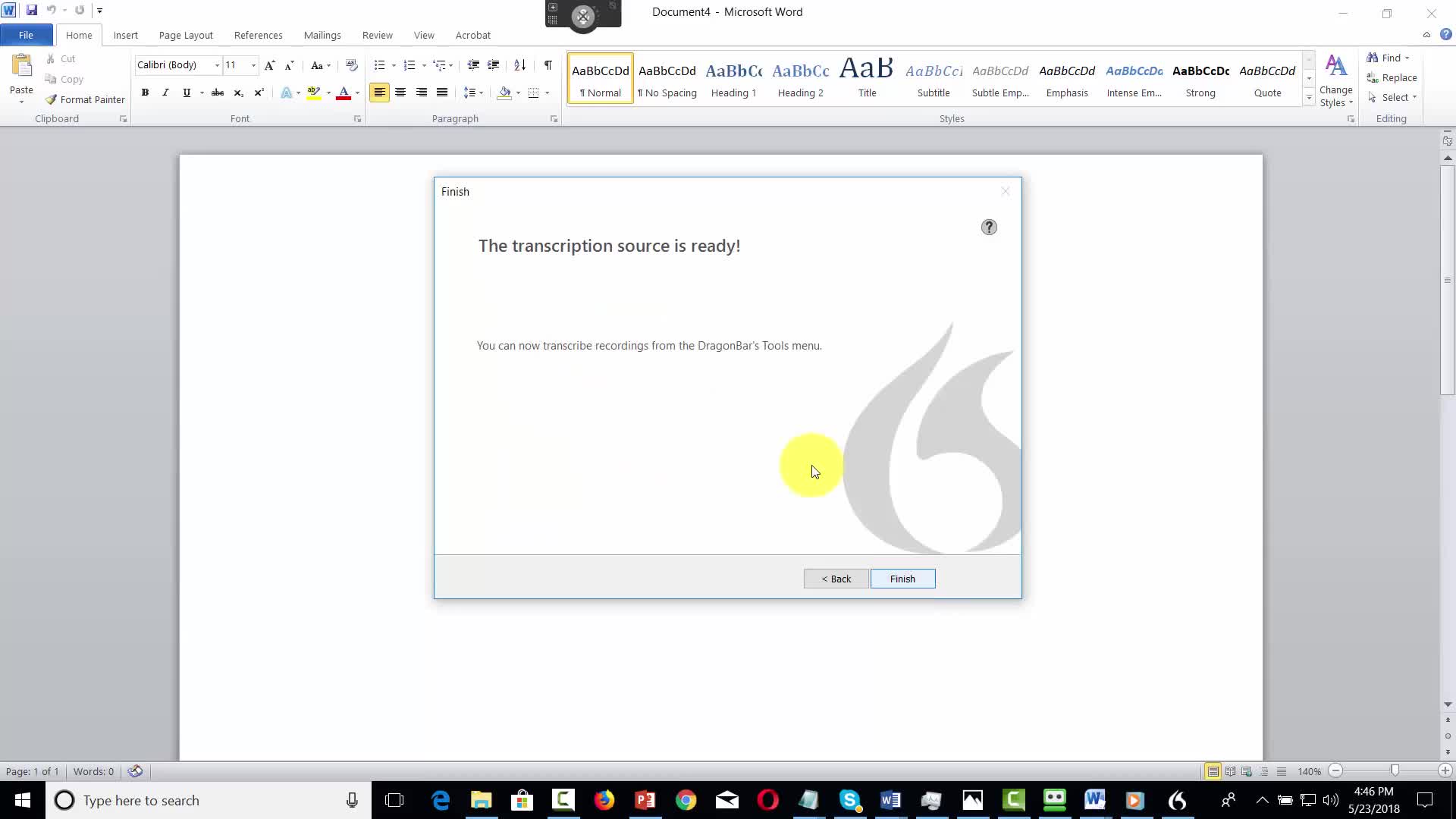Open the Font dialog launcher
Viewport: 1456px width, 819px height.
point(357,119)
